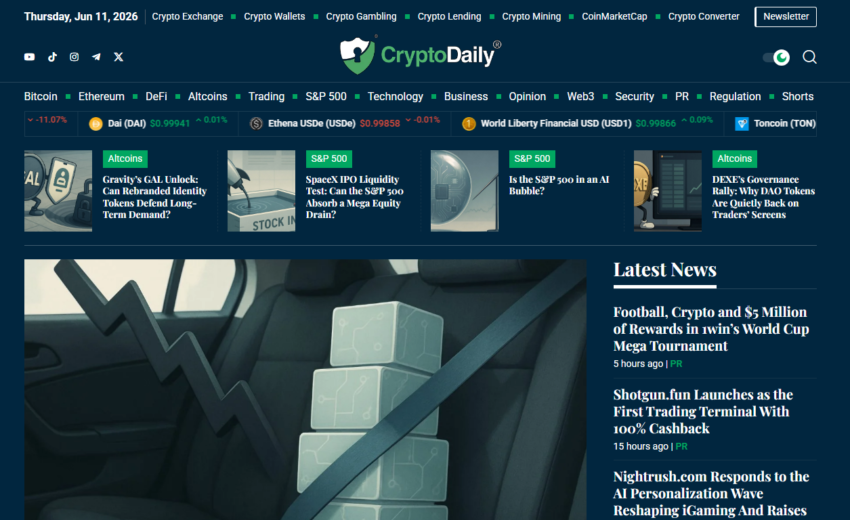Open the DEXE article thumbnail
Viewport: 850px width, 520px height.
click(668, 191)
